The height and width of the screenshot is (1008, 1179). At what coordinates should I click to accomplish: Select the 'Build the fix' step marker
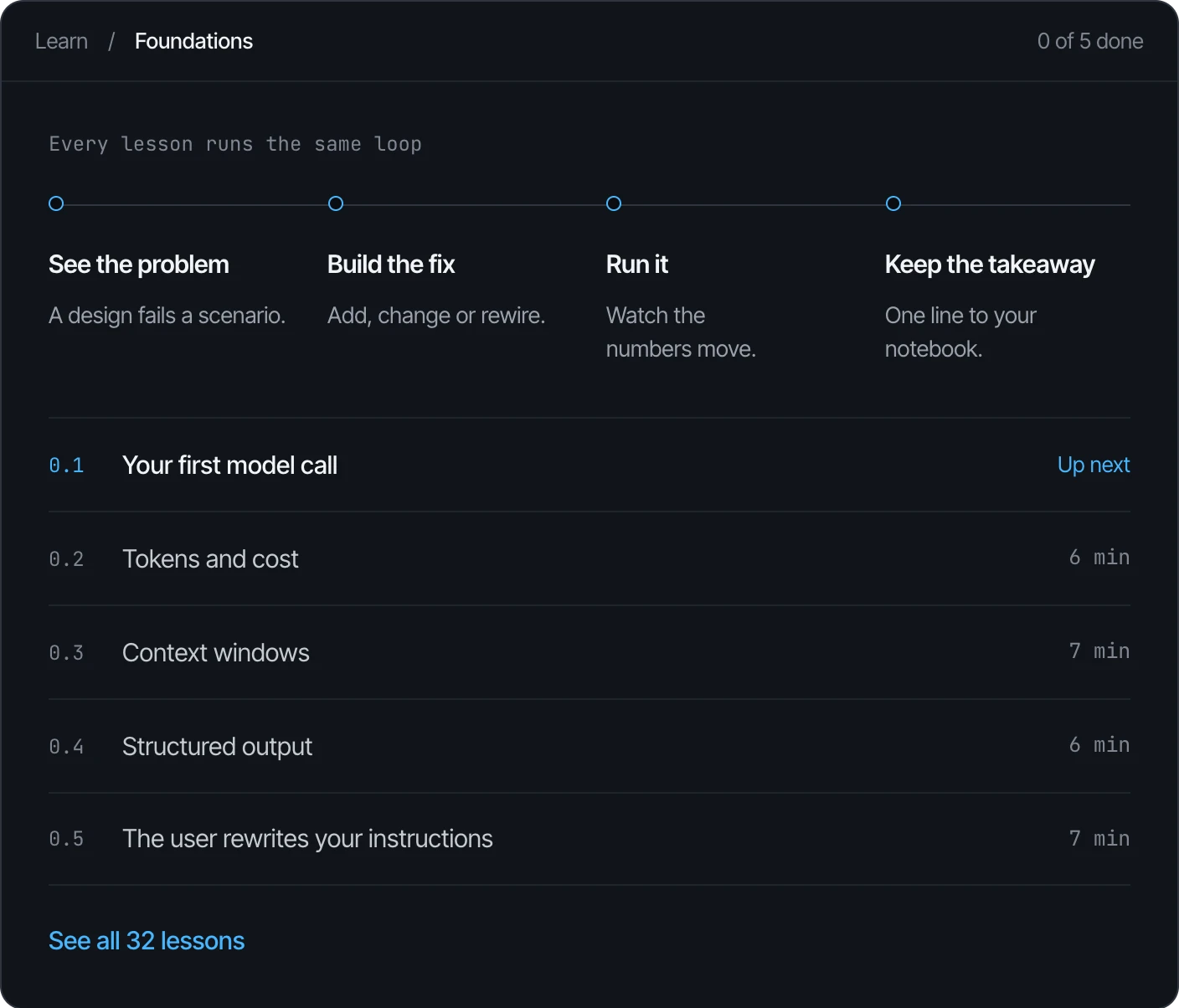[336, 203]
